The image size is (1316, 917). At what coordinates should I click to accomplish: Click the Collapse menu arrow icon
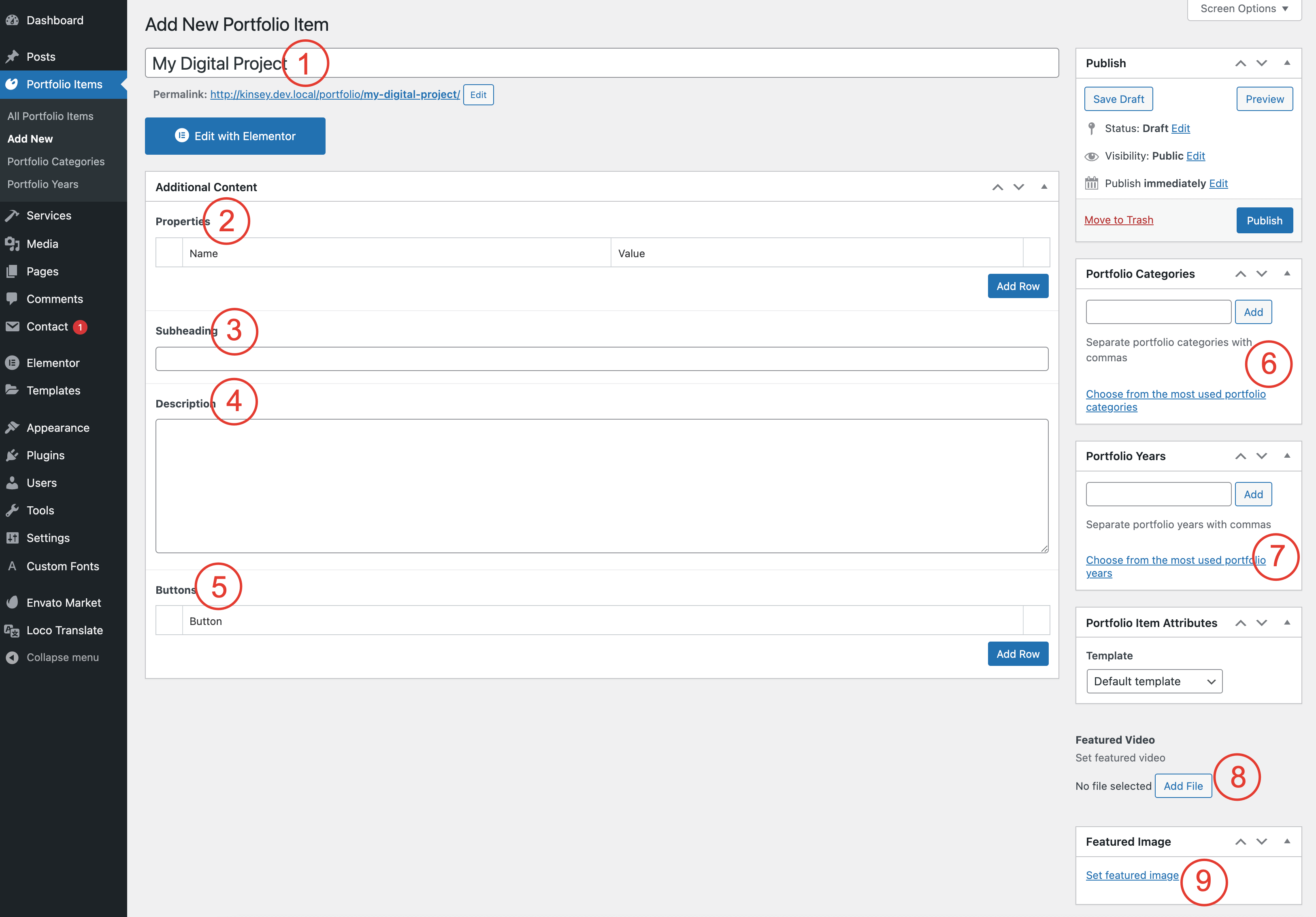click(12, 658)
